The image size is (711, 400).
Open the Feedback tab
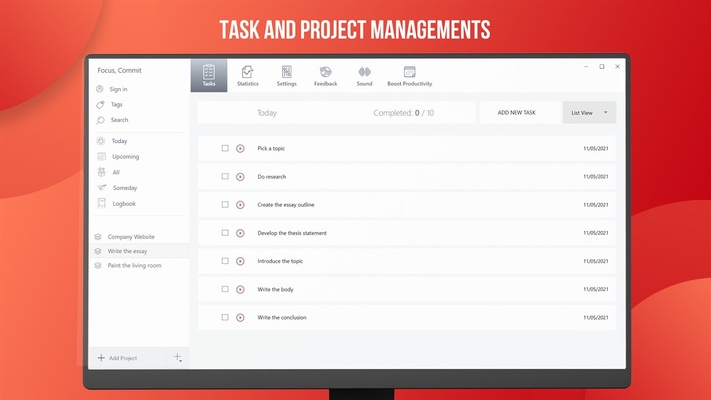click(x=326, y=75)
